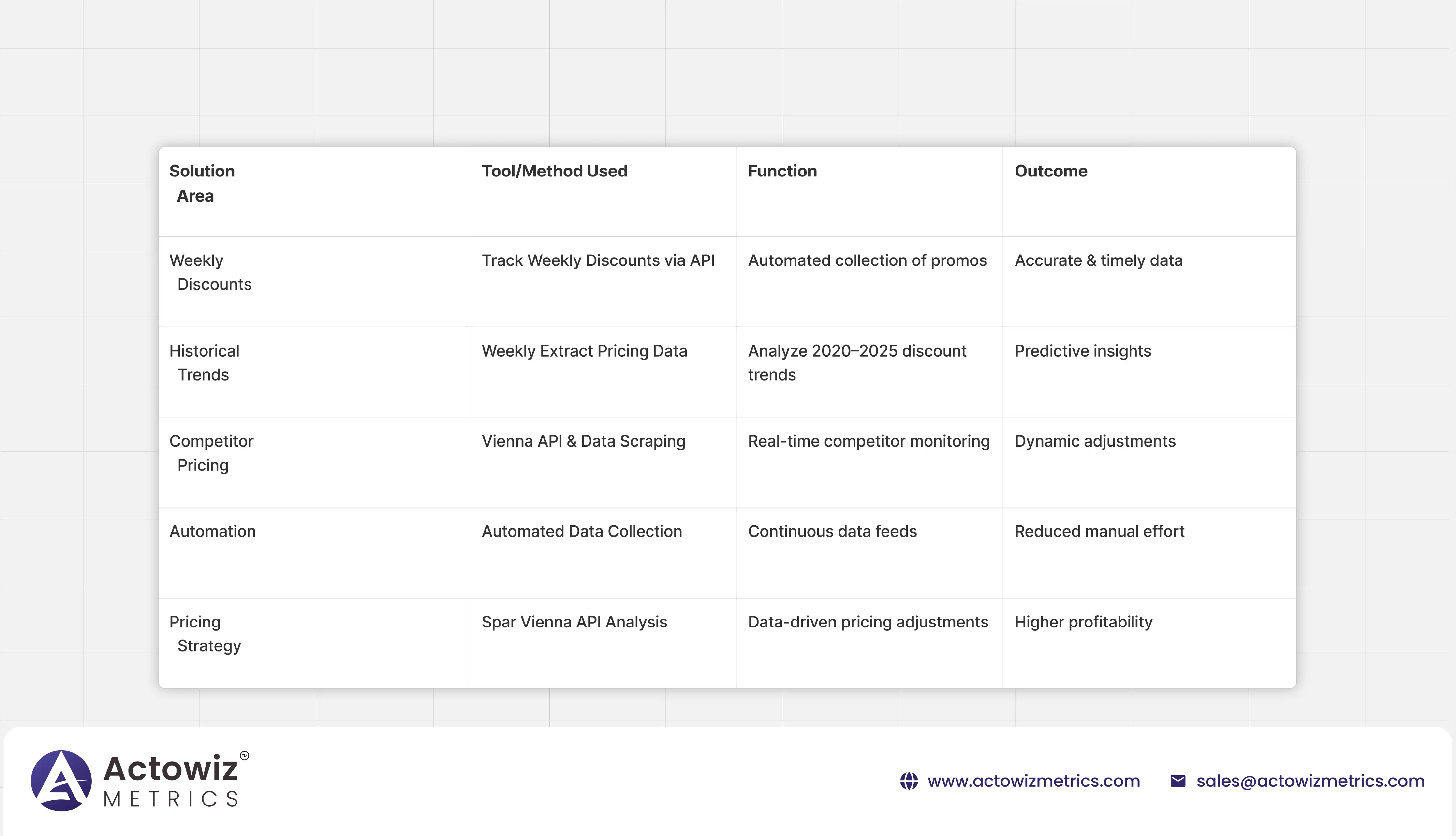
Task: Click the Function column header
Action: [782, 171]
